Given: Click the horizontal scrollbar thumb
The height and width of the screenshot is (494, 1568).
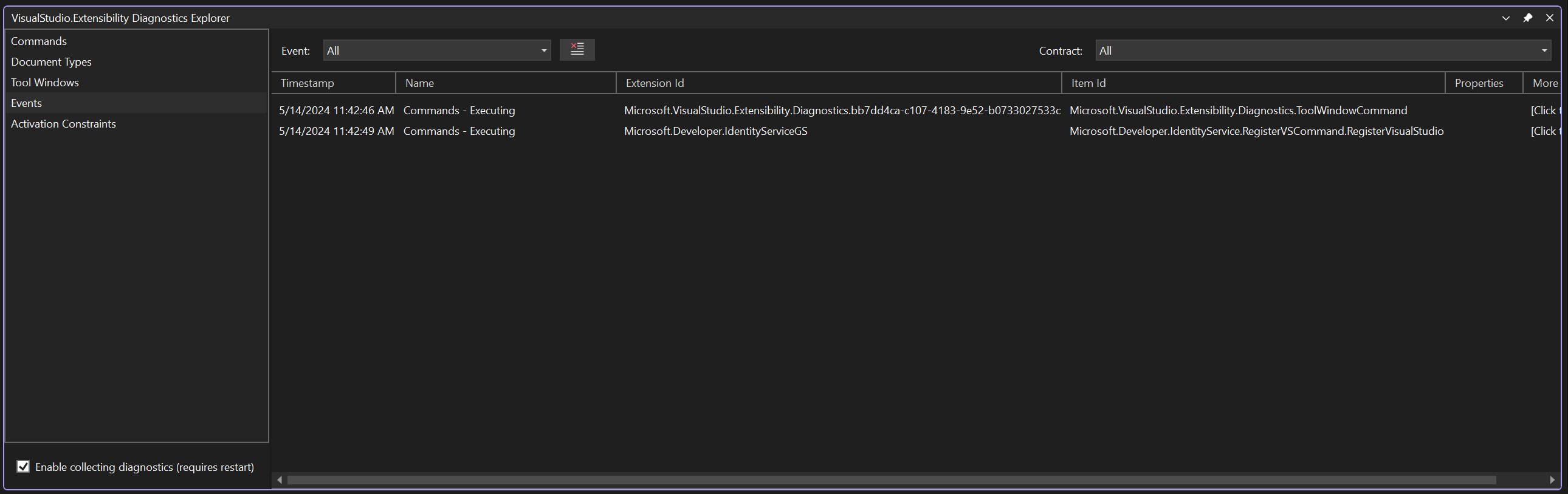Looking at the screenshot, I should coord(891,480).
